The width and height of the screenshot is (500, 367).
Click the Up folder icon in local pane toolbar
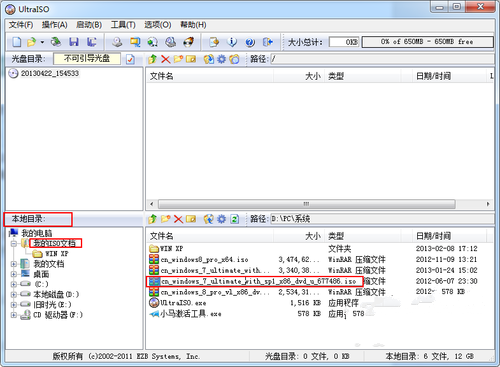click(x=153, y=219)
